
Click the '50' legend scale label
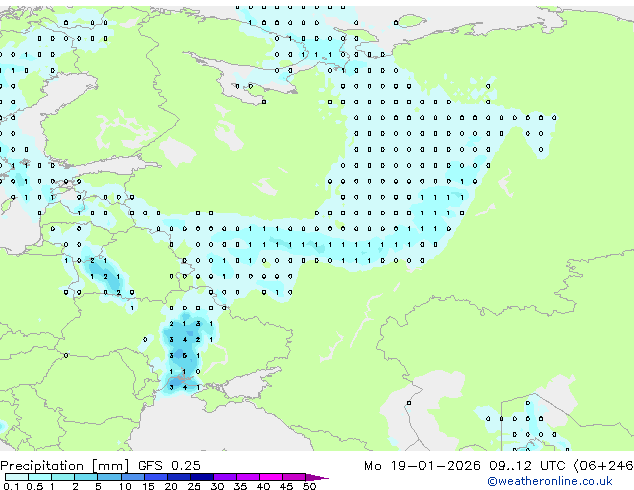click(x=309, y=486)
